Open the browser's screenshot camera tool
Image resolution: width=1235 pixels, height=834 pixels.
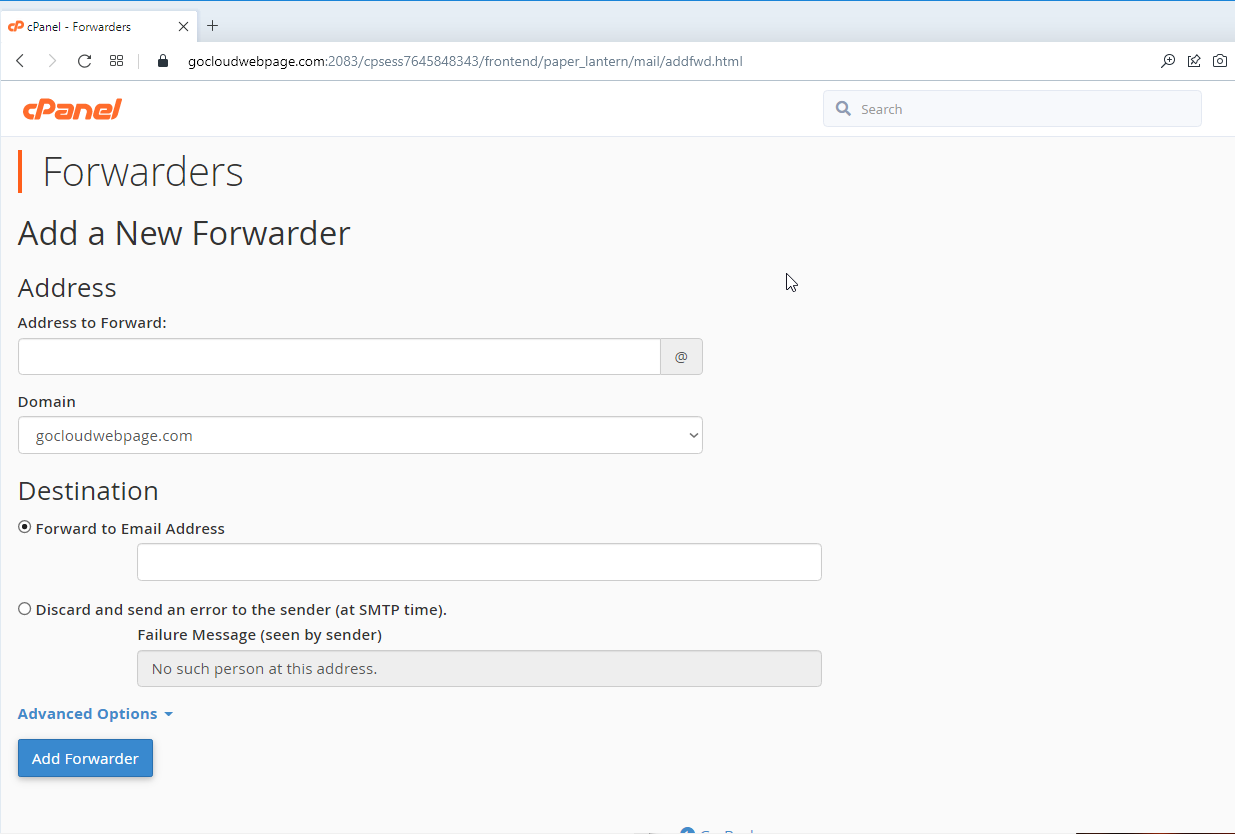point(1220,61)
